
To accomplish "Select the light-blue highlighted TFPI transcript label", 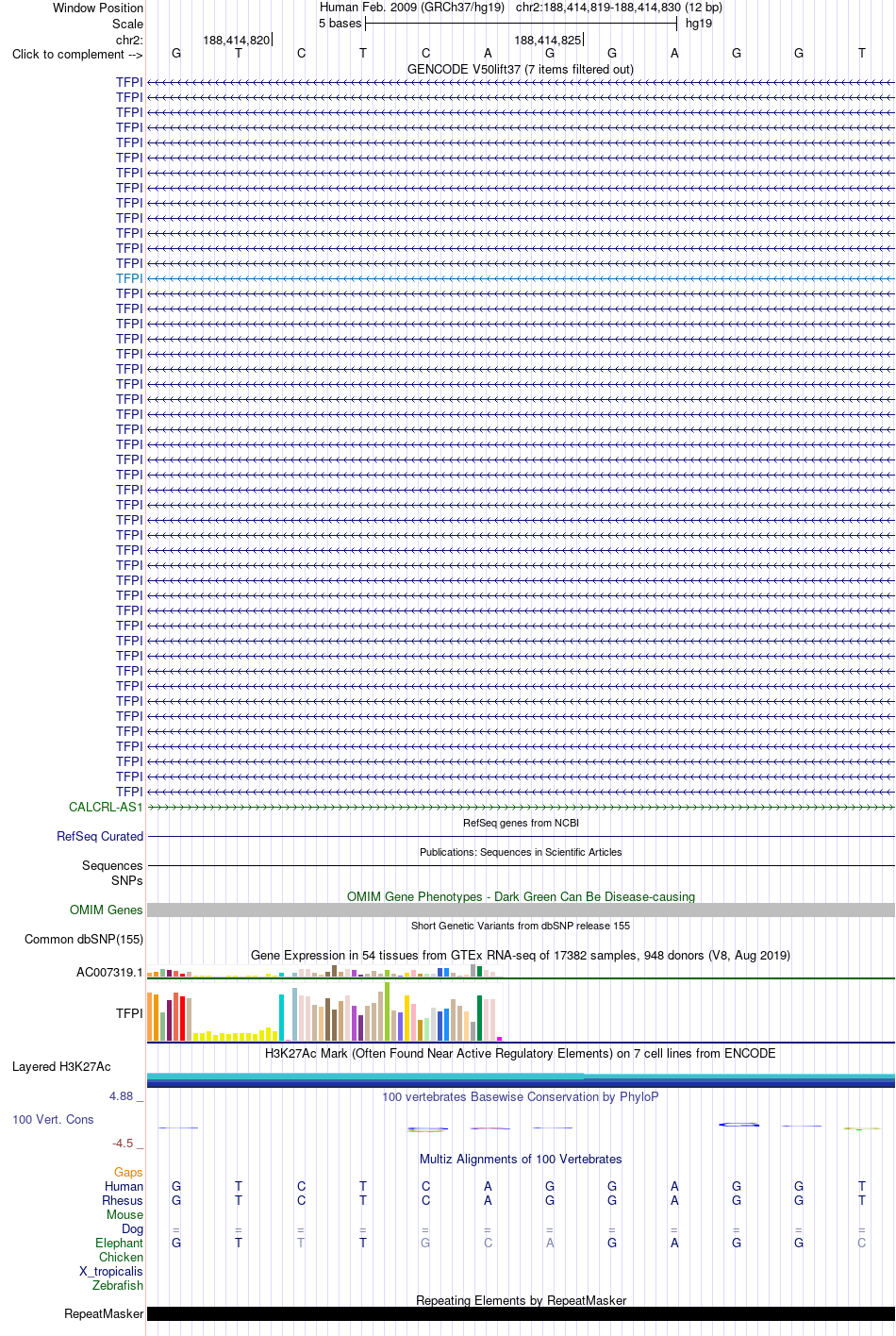I will point(129,278).
